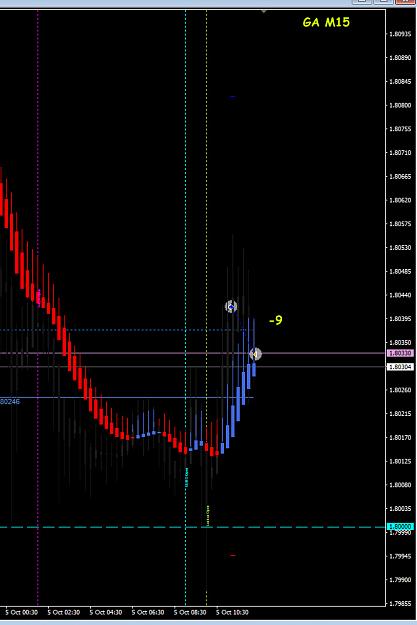Select the small red dash marker below the 1.80000 line
The image size is (417, 625).
click(232, 555)
